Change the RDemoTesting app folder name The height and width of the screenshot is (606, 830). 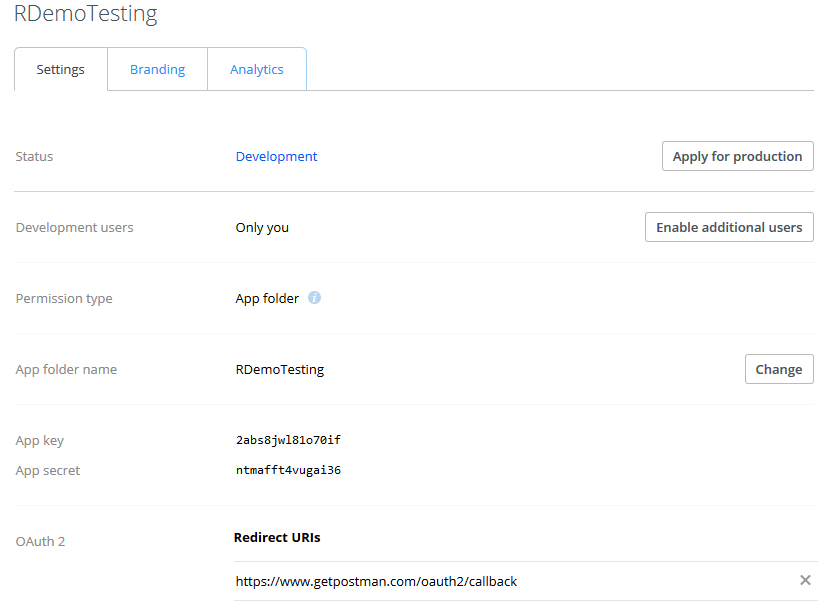pos(779,369)
